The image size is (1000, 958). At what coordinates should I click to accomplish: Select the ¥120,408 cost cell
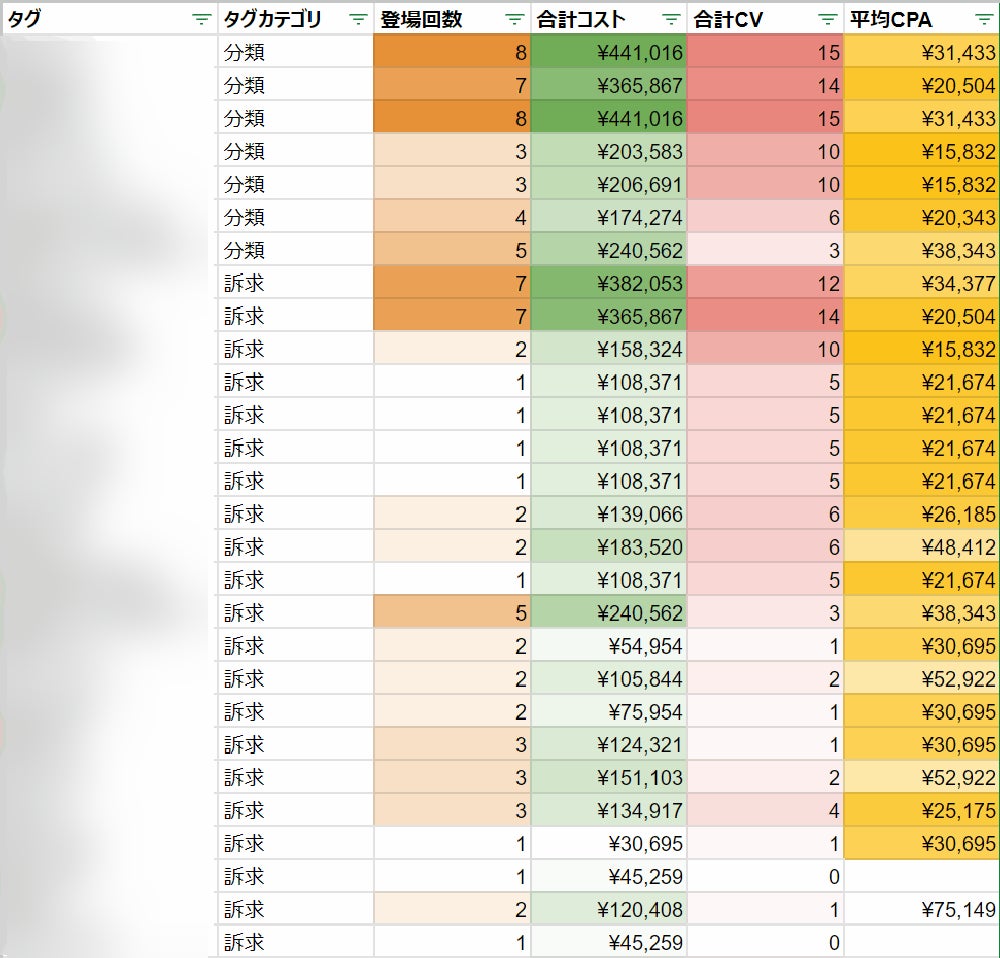coord(608,910)
